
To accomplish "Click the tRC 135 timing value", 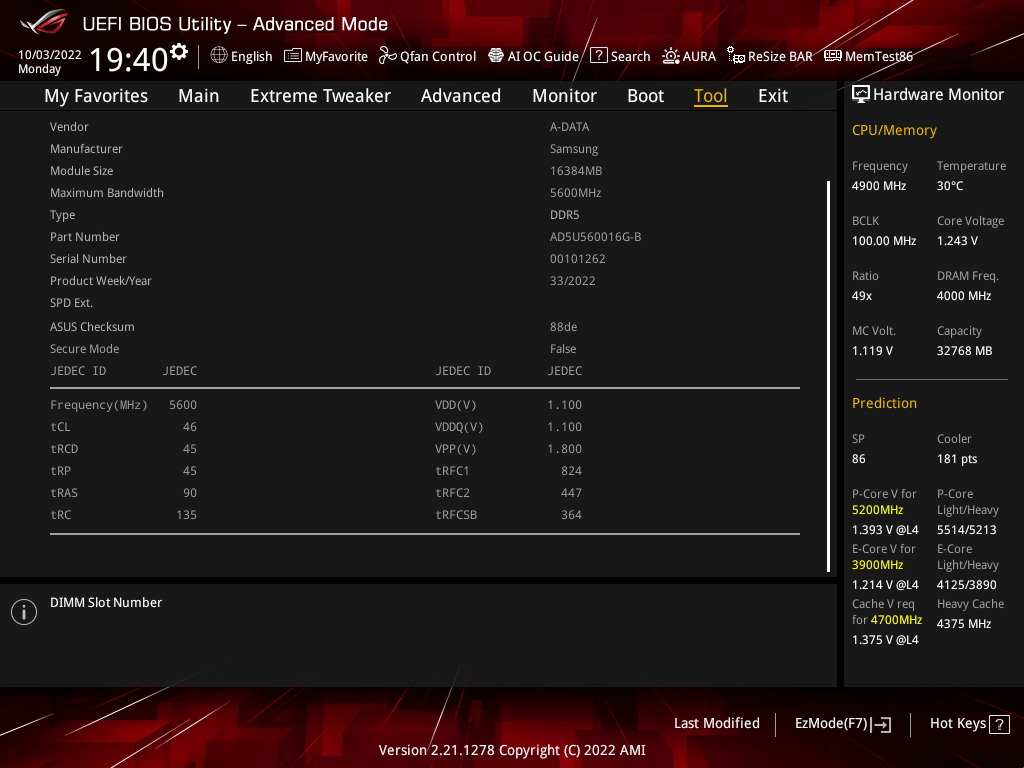I will [x=186, y=515].
